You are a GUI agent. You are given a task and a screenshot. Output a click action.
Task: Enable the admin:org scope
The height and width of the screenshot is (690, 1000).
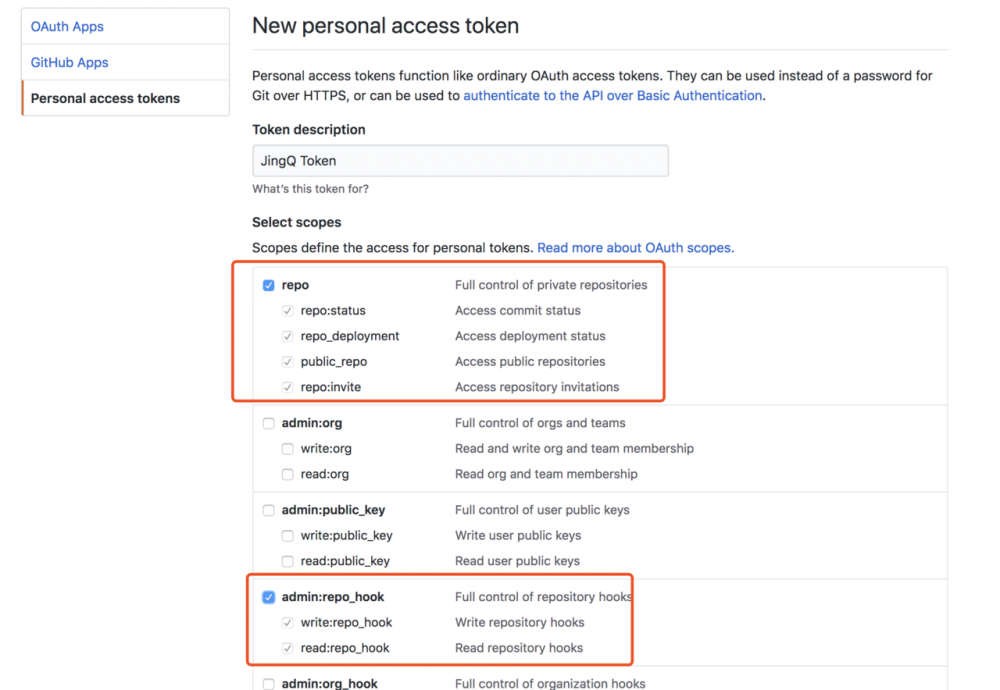(x=268, y=423)
